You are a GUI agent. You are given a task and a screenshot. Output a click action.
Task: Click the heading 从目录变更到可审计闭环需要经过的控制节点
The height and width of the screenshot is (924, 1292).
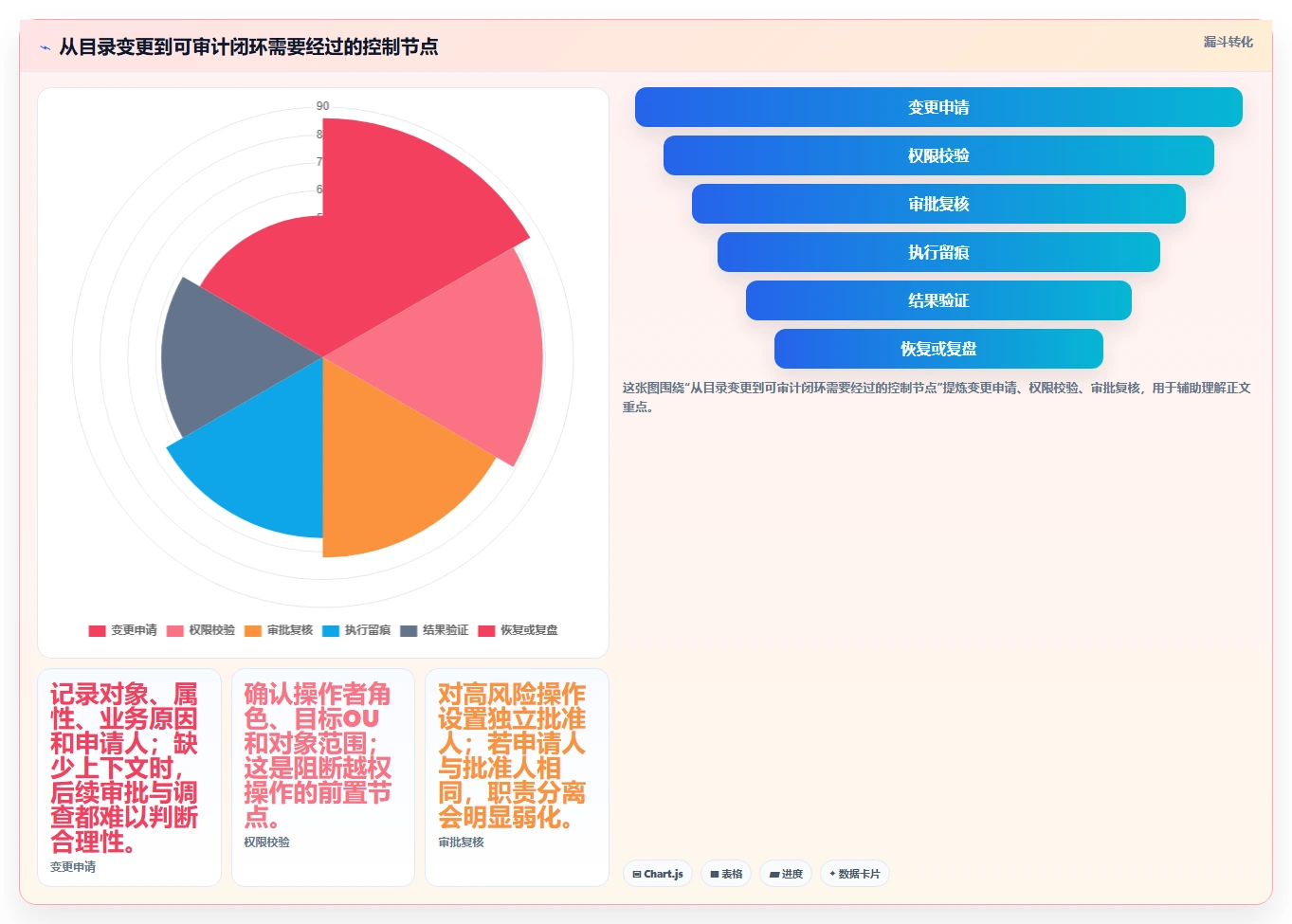(248, 46)
